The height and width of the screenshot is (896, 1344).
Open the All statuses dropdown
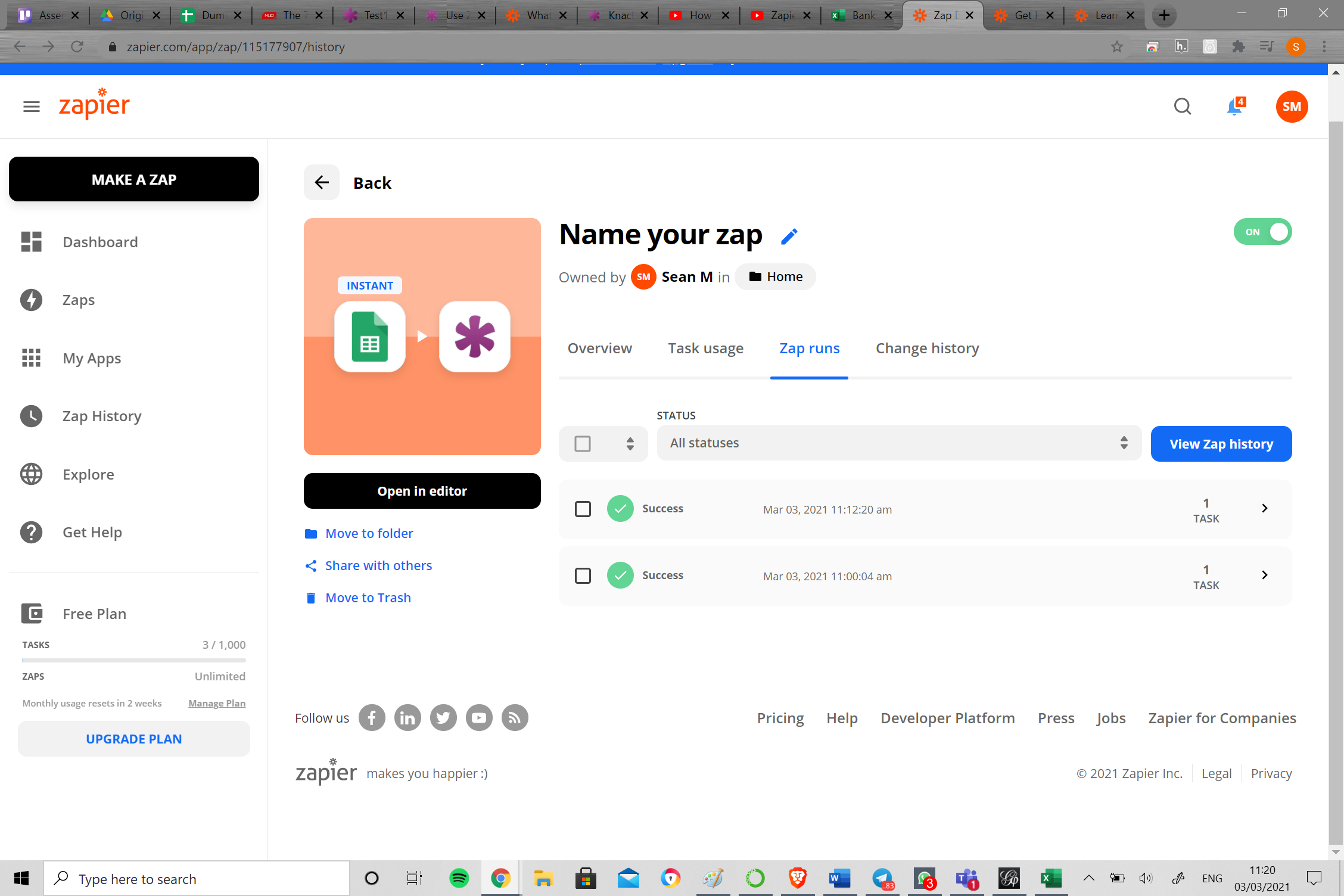899,443
